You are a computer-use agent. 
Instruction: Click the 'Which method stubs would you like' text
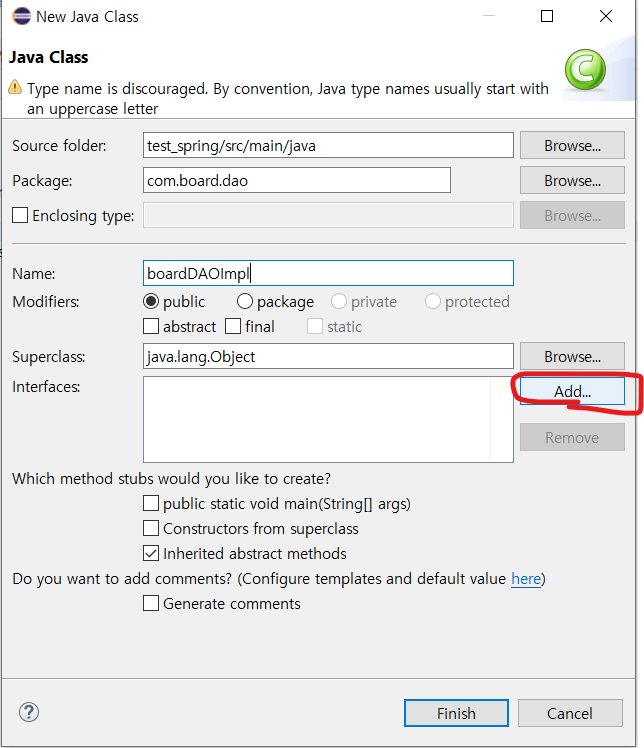pos(171,478)
